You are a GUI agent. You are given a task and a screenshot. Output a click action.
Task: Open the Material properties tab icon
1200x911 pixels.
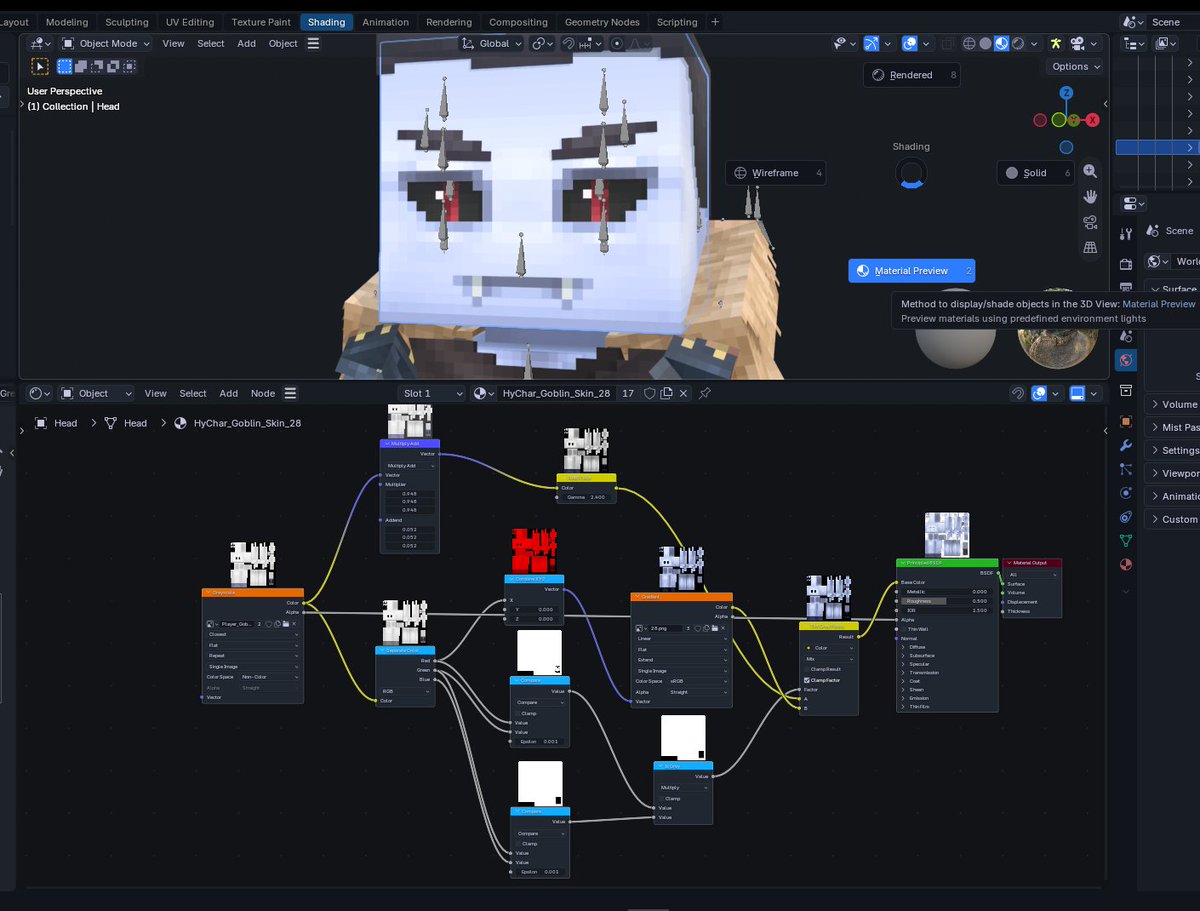(x=1126, y=565)
